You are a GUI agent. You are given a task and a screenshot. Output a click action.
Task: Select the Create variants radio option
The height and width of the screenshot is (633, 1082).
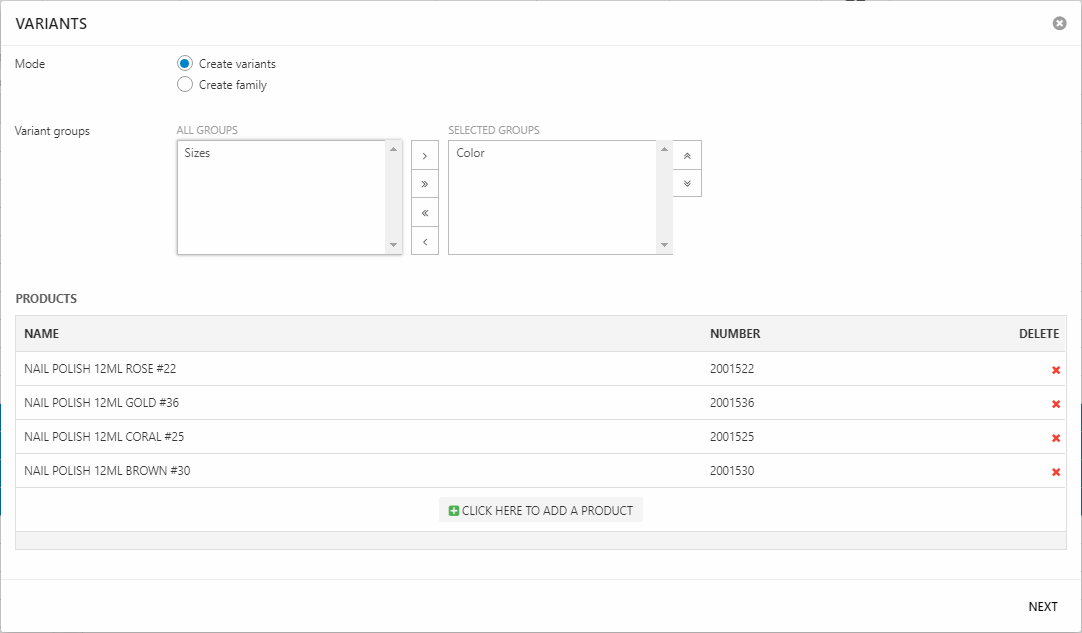(x=185, y=64)
